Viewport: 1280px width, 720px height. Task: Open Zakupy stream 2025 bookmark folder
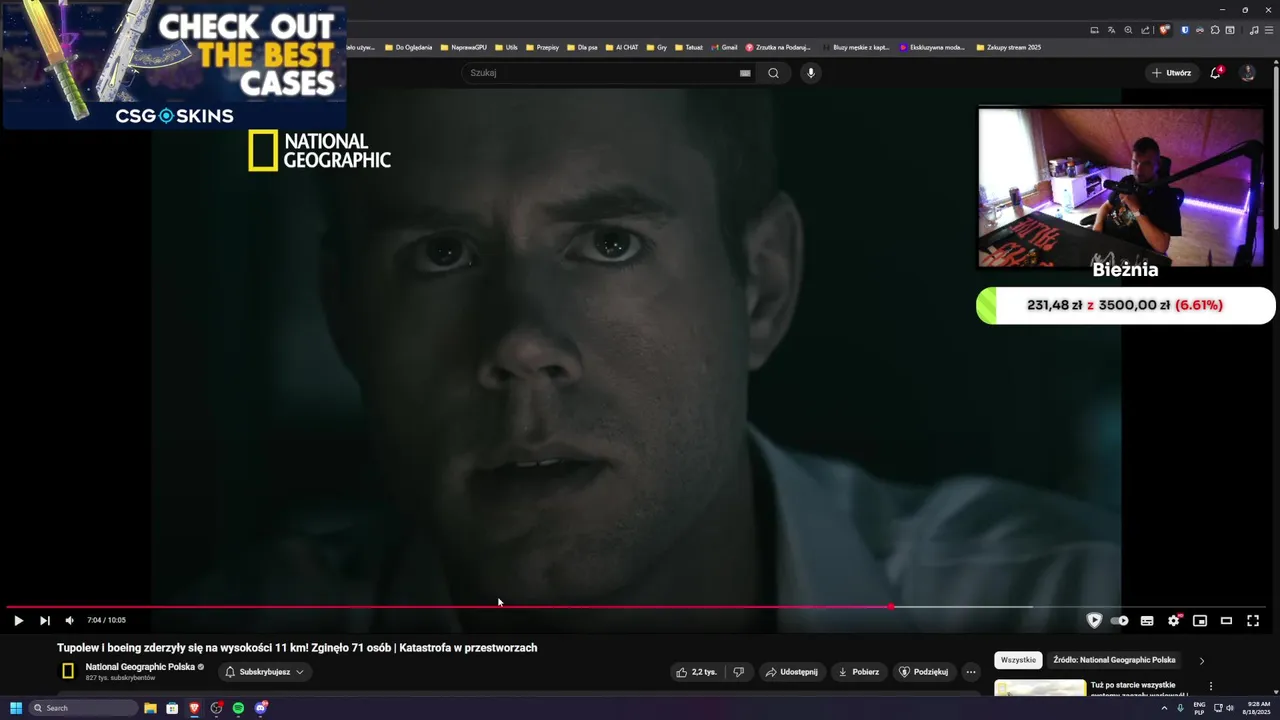click(x=1008, y=47)
